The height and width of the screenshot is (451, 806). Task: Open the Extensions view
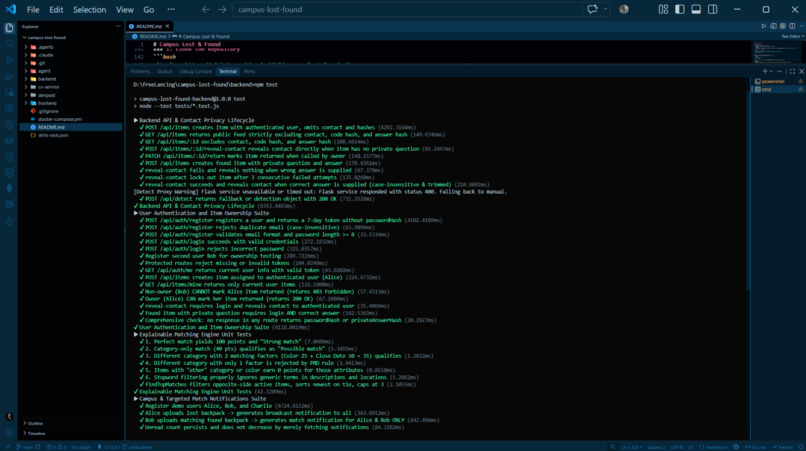[x=9, y=109]
